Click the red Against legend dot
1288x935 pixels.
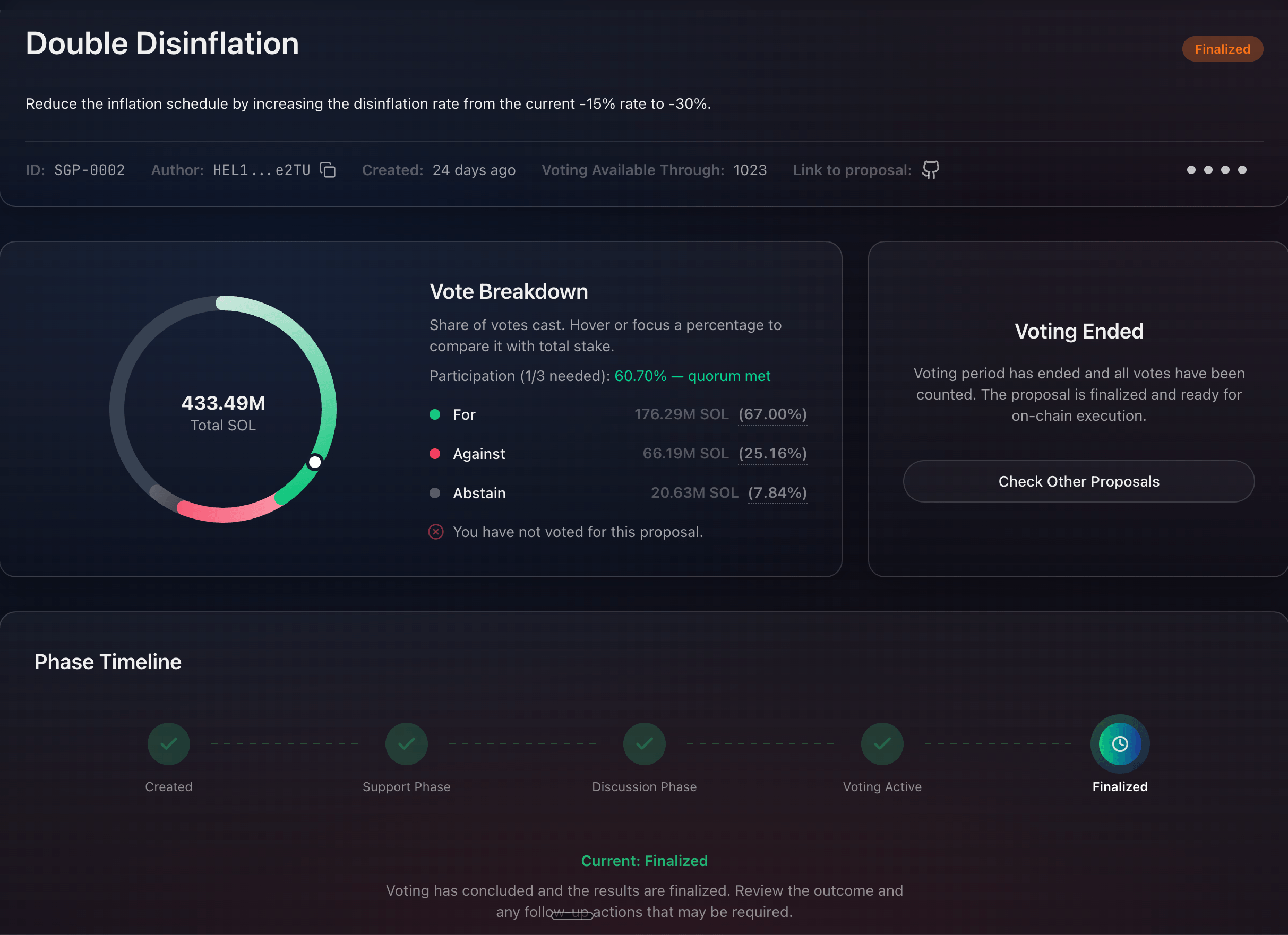435,454
